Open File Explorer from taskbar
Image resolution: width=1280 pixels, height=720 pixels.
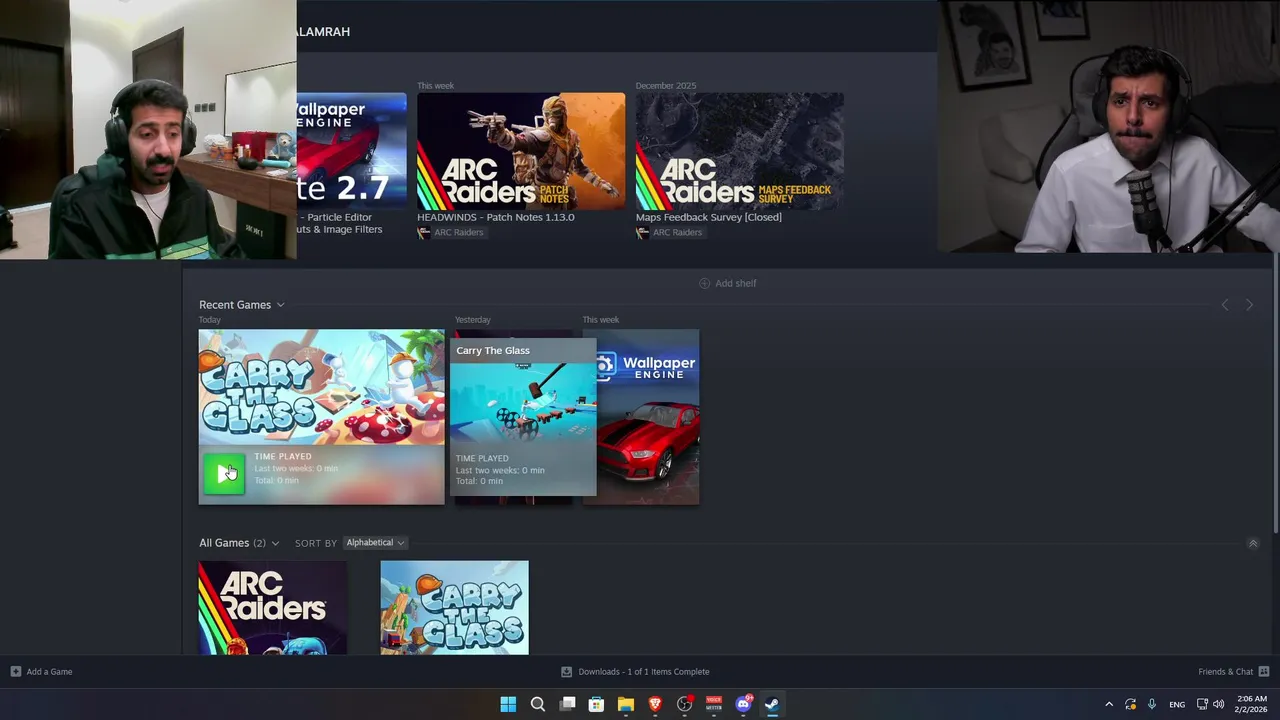click(626, 704)
